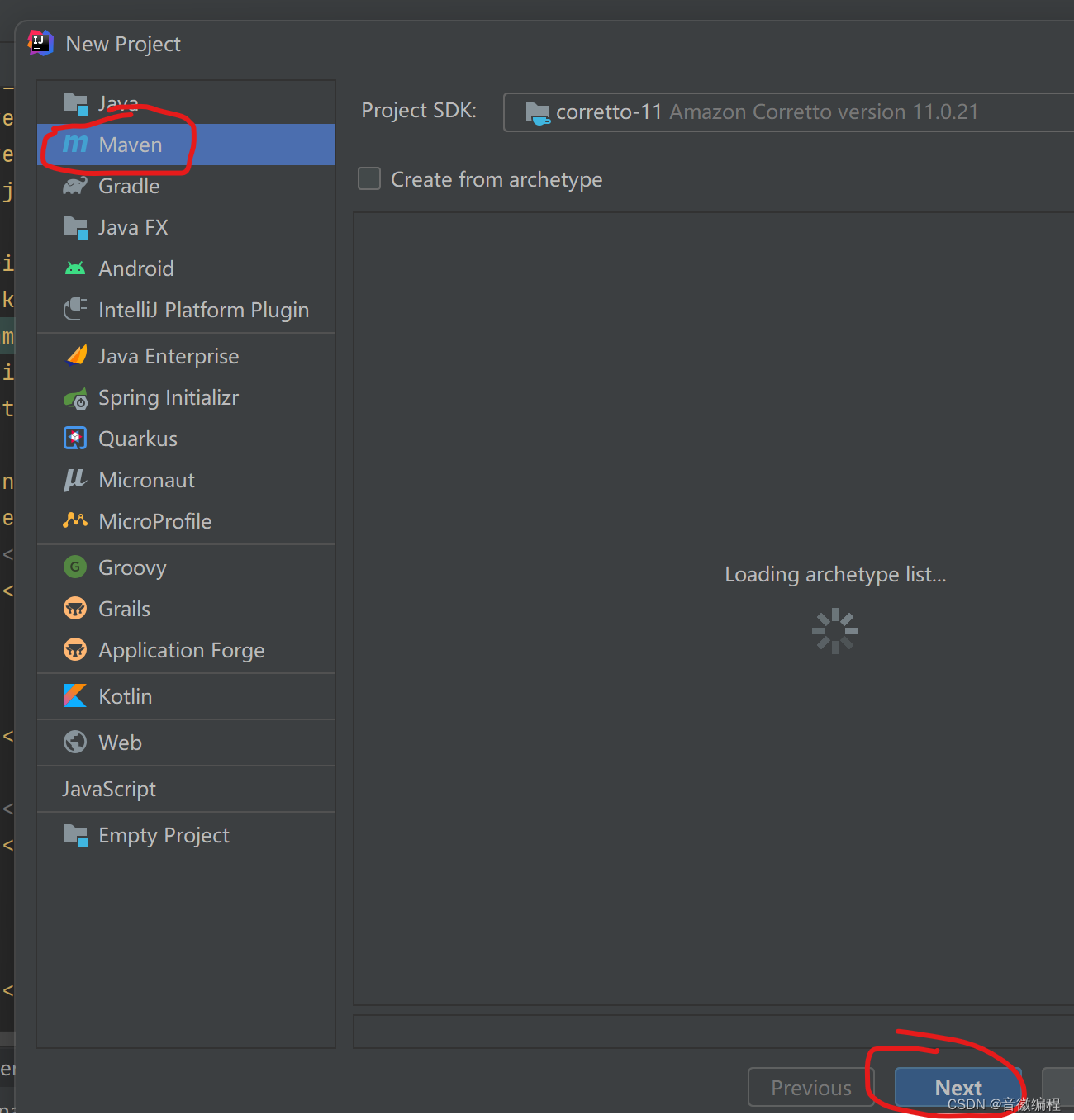Click the Groovy green G icon
This screenshot has height=1120, width=1074.
click(75, 567)
